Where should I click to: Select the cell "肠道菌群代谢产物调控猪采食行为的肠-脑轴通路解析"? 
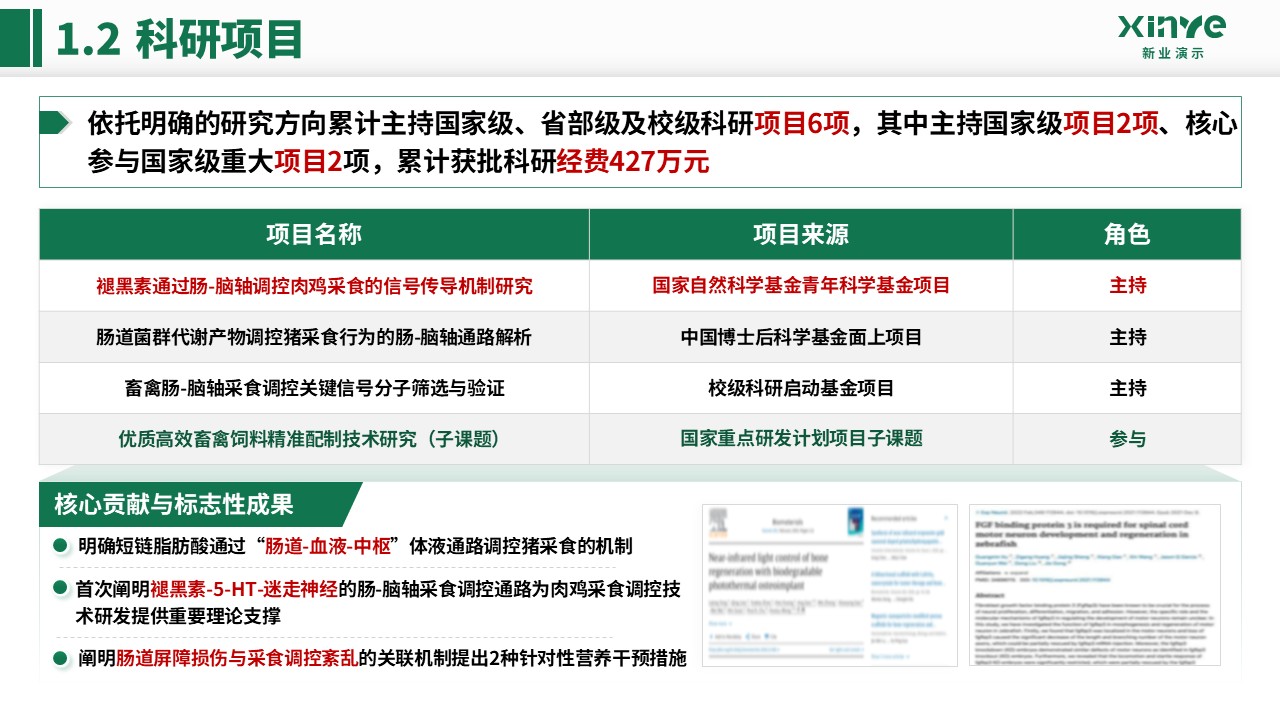coord(314,337)
